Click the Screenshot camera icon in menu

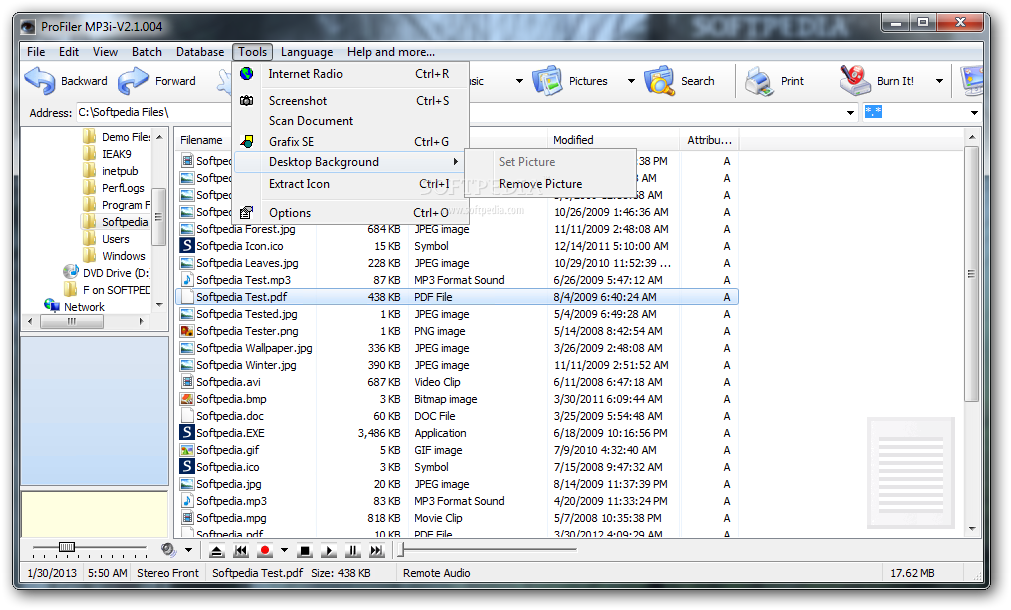[x=246, y=101]
